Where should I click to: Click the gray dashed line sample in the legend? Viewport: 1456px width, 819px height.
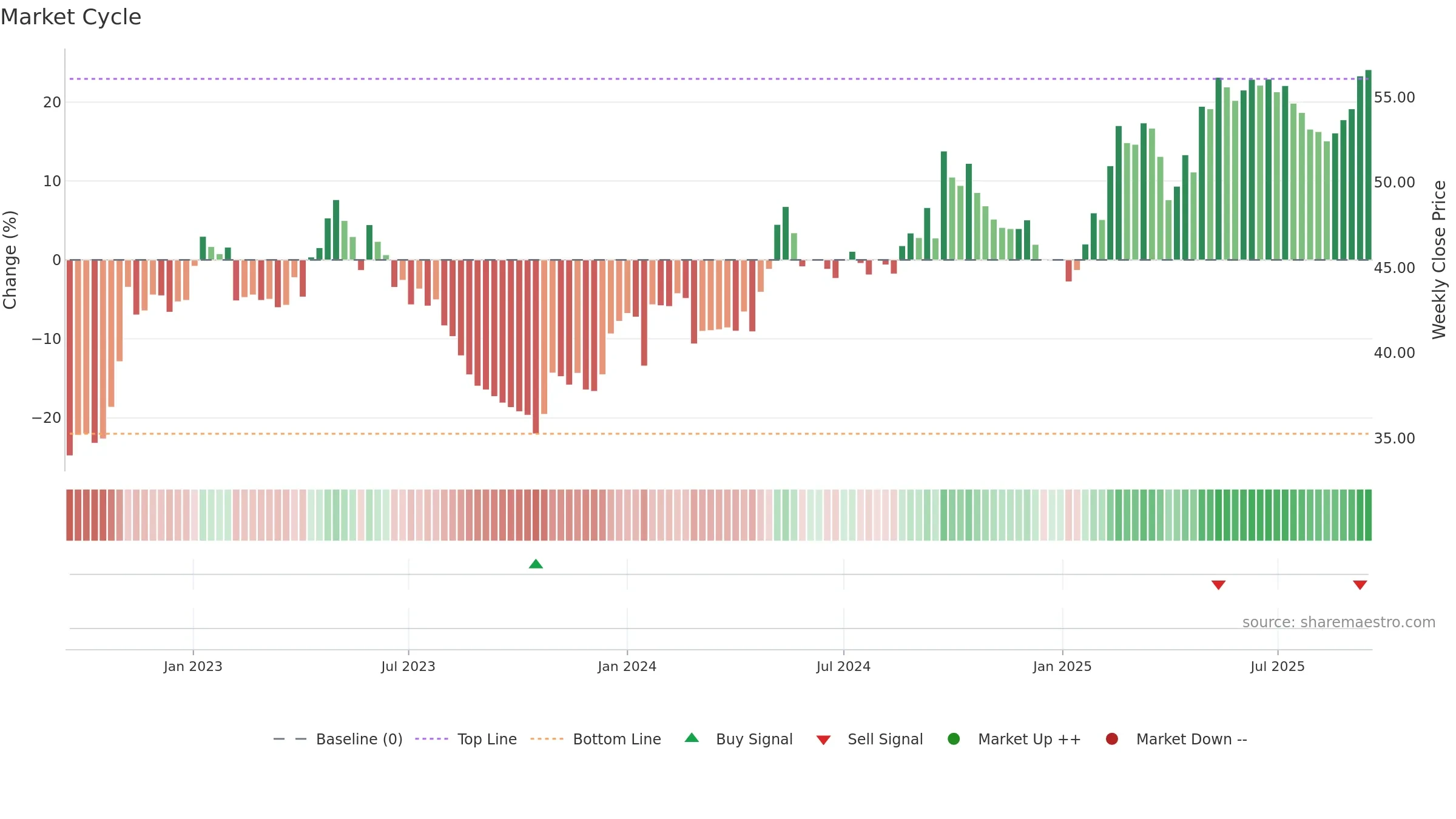coord(290,739)
